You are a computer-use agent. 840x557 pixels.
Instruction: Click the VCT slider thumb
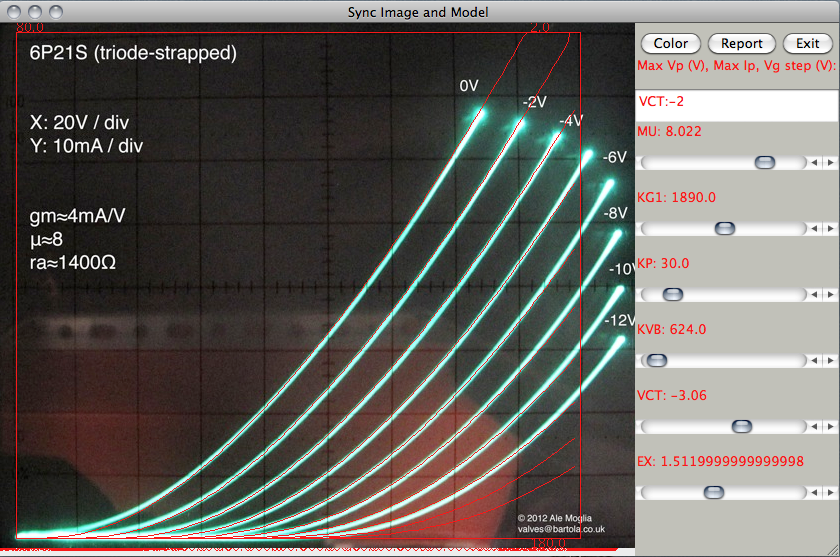(742, 426)
